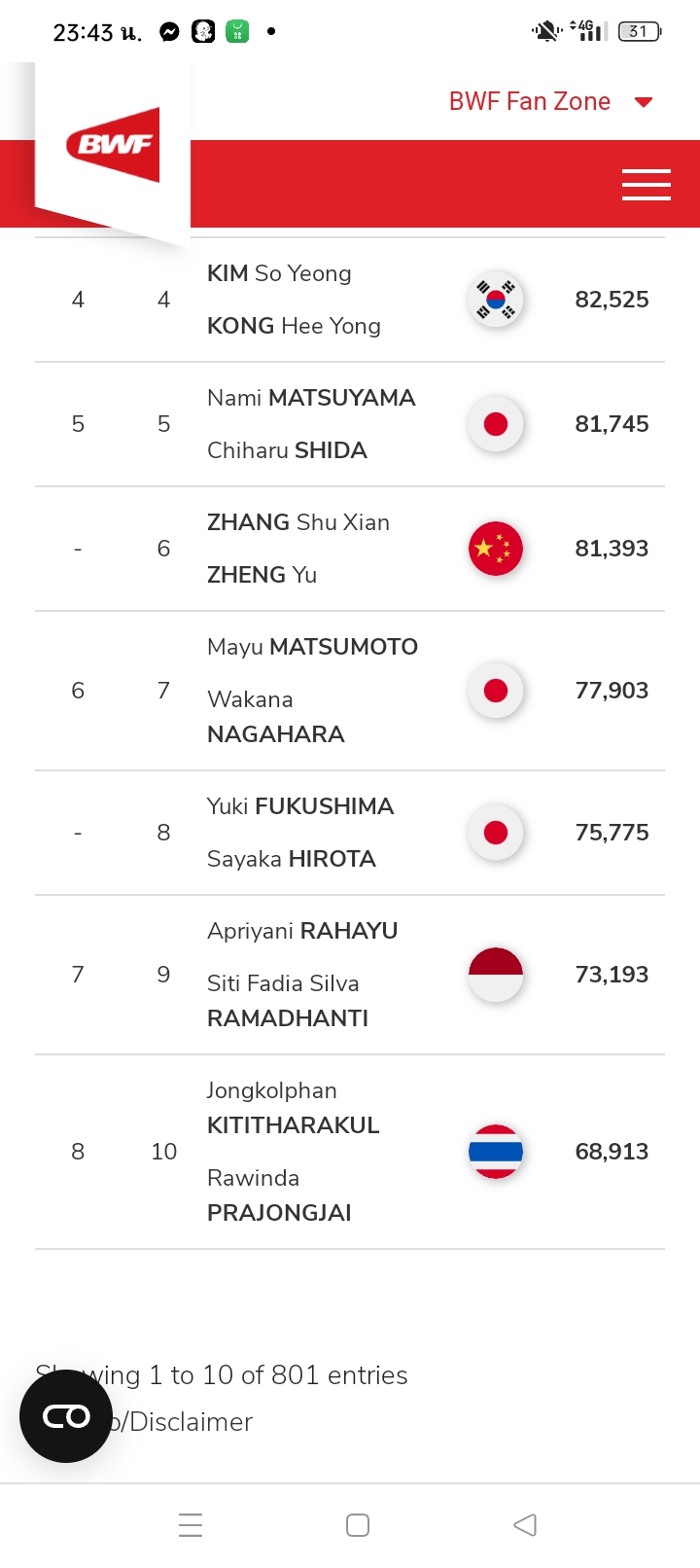The height and width of the screenshot is (1568, 700).
Task: Tap Japan flag beside Yuki FUKUSHIMA
Action: click(496, 833)
